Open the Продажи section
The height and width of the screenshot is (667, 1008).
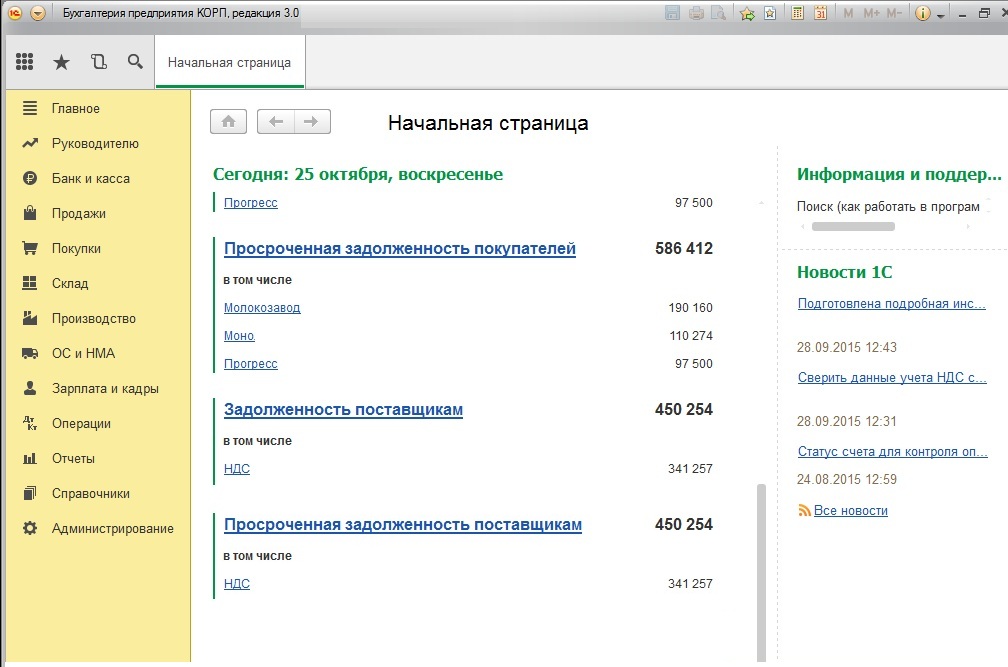click(x=78, y=213)
